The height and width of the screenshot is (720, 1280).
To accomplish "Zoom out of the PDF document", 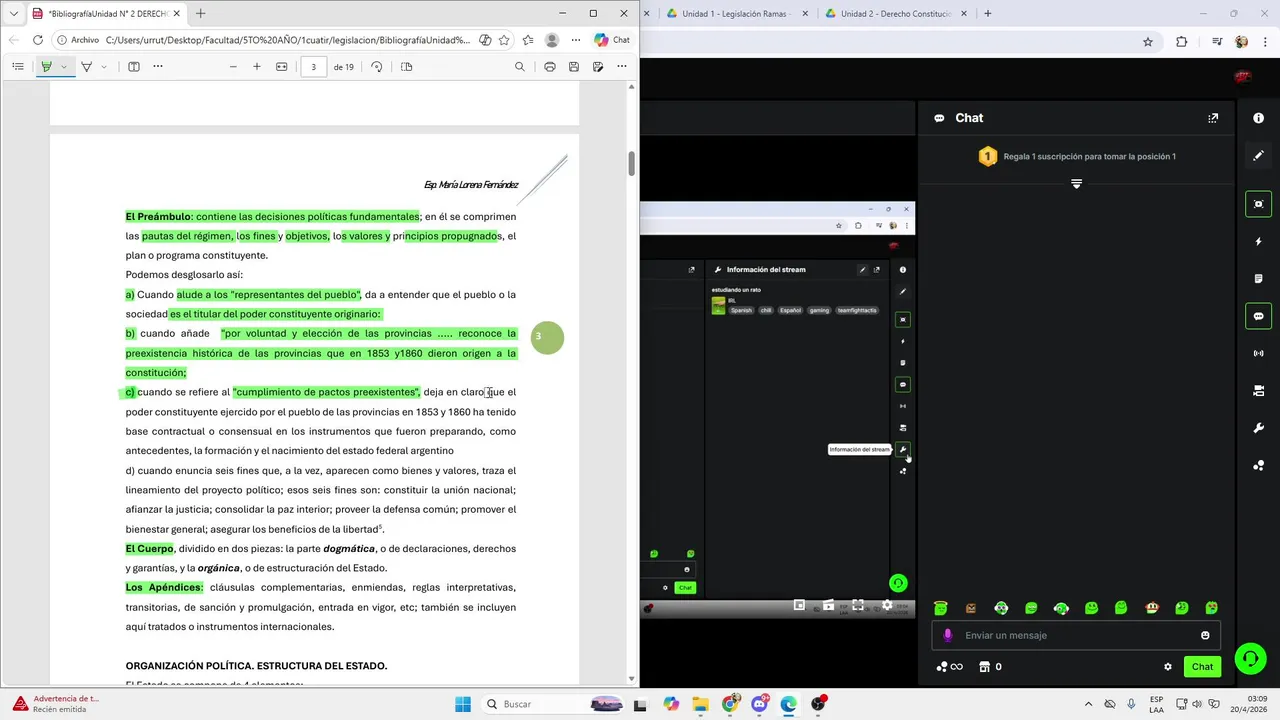I will click(233, 67).
